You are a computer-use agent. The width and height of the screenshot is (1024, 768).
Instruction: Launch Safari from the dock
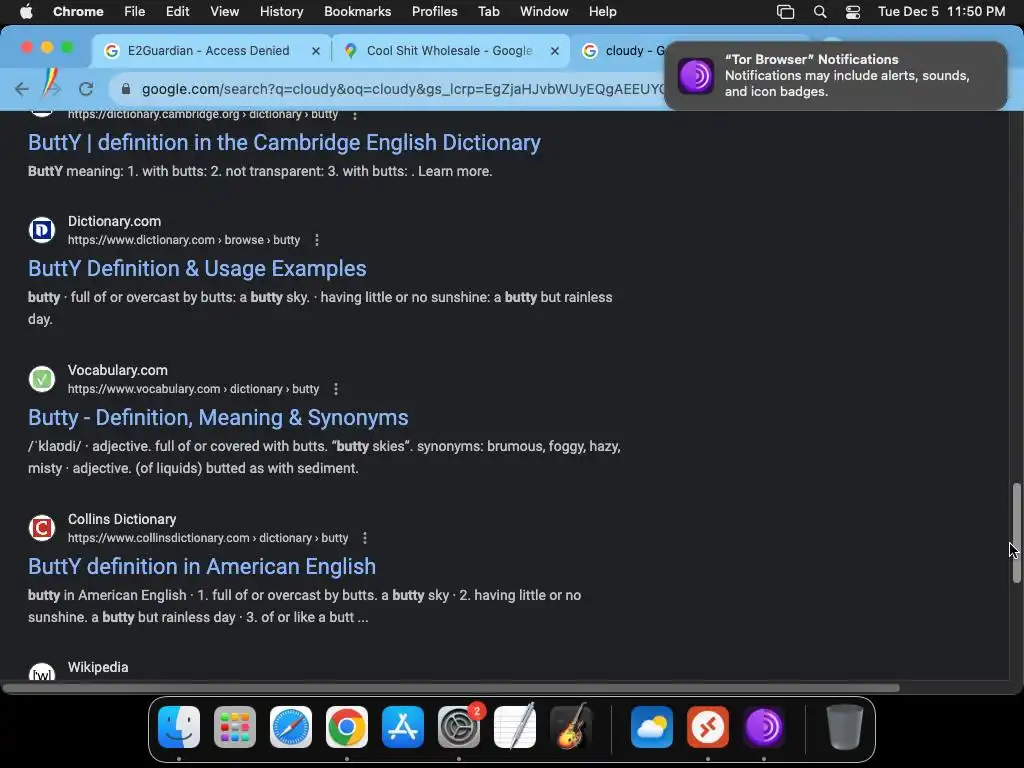coord(291,727)
